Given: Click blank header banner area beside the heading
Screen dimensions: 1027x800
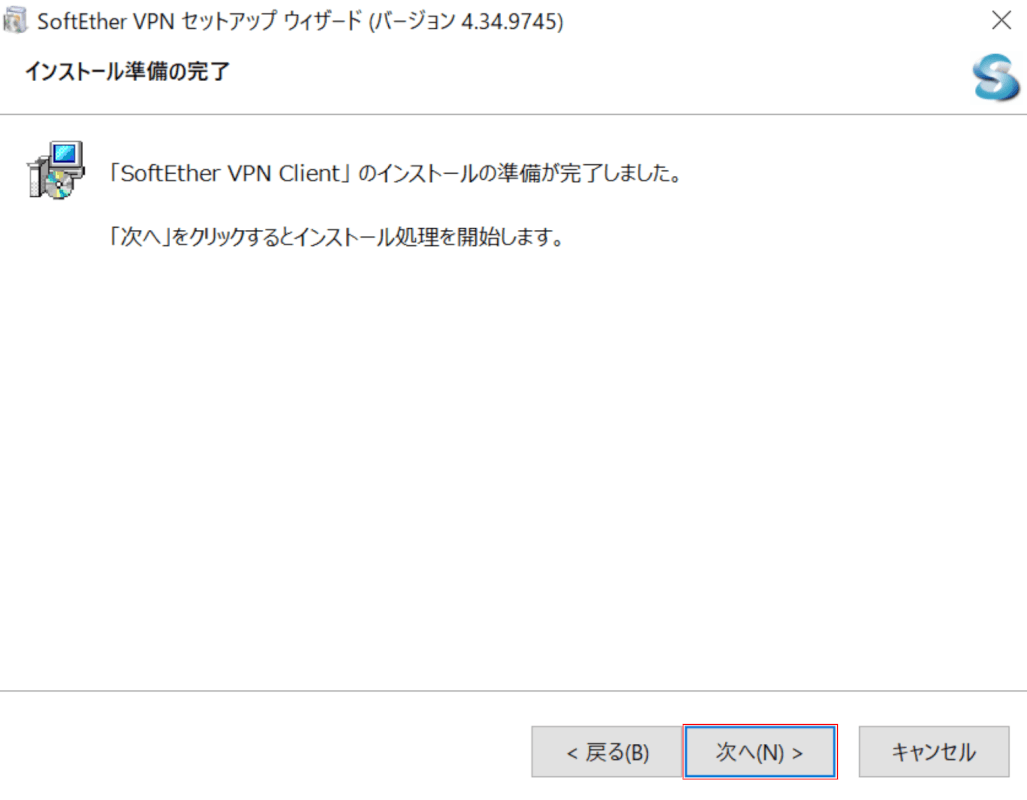Looking at the screenshot, I should point(589,72).
